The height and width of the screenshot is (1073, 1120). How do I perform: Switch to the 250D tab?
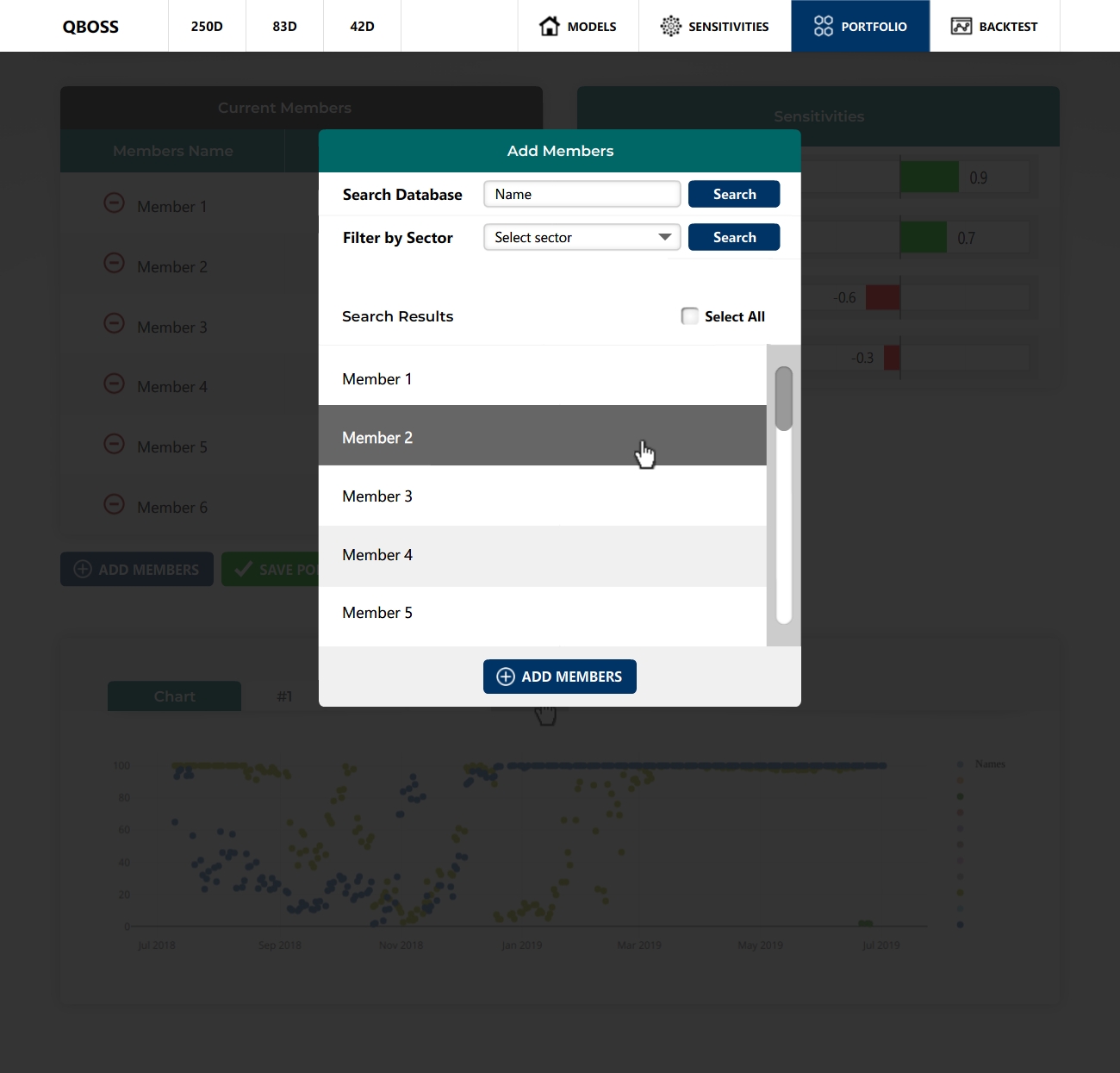(x=207, y=26)
